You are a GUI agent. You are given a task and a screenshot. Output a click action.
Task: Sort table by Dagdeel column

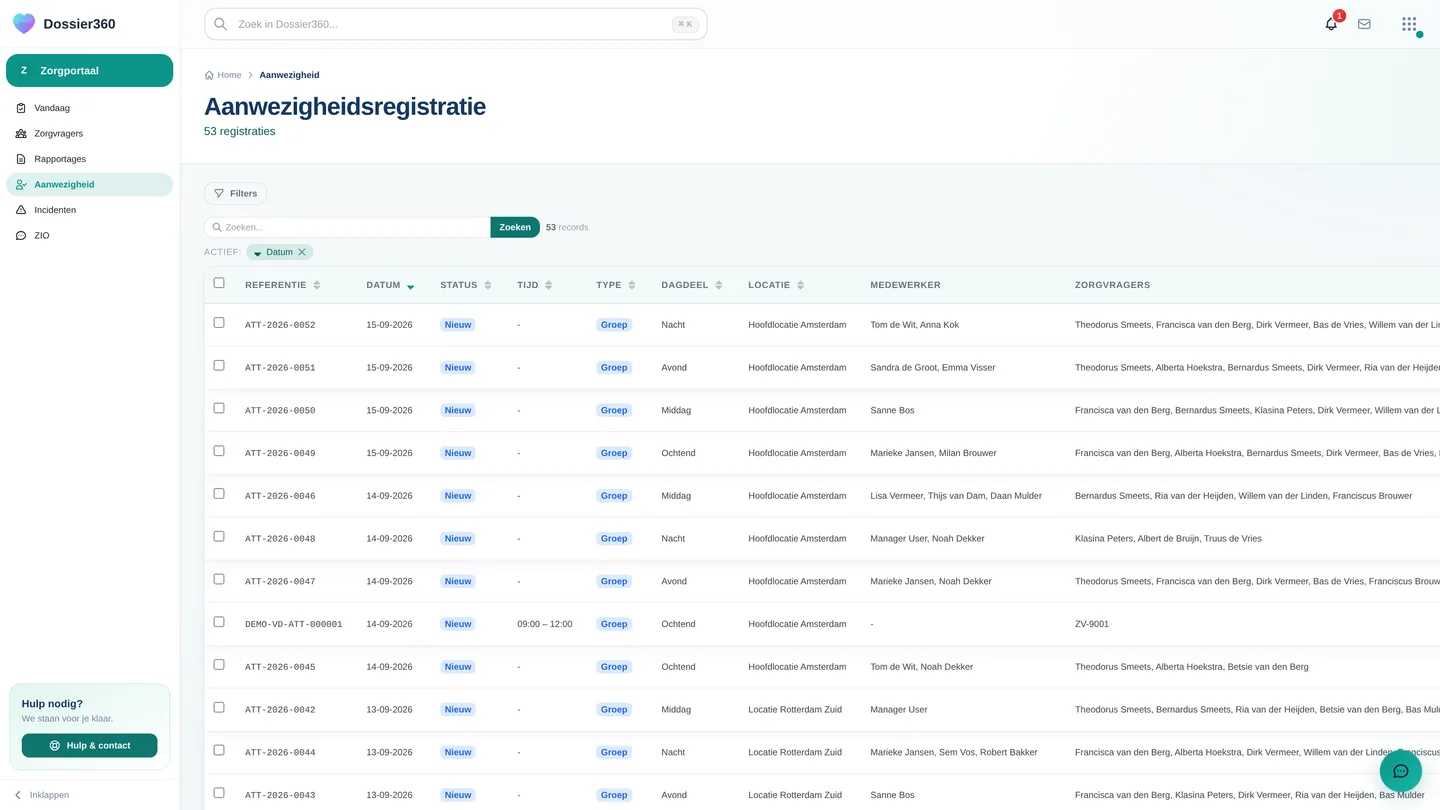691,285
